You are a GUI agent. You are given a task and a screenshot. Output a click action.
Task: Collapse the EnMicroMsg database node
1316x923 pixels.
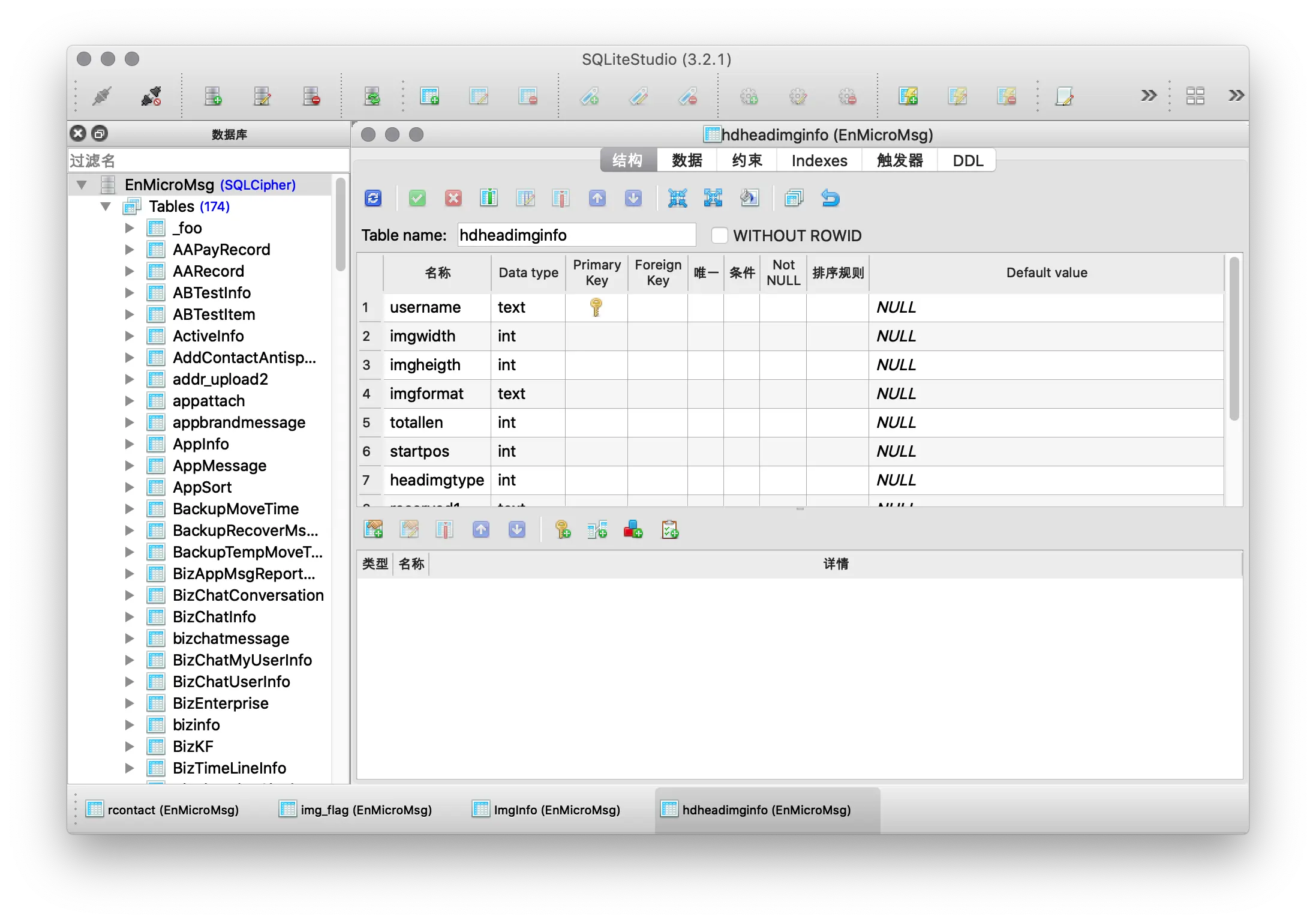(82, 185)
